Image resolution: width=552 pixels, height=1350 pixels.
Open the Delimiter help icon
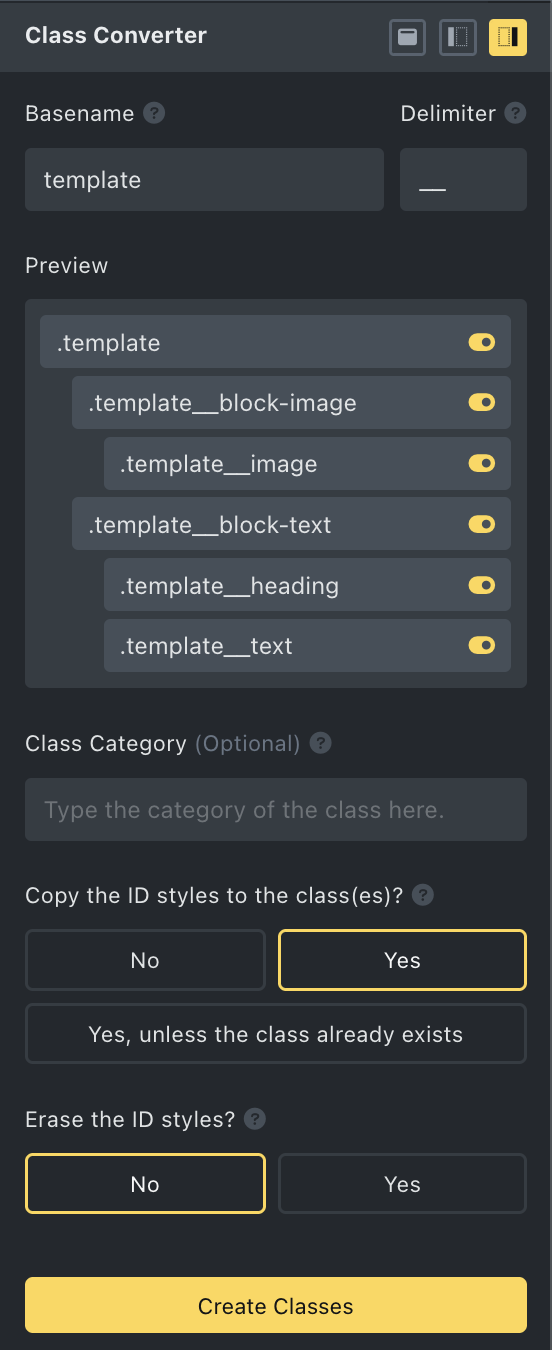coord(515,113)
